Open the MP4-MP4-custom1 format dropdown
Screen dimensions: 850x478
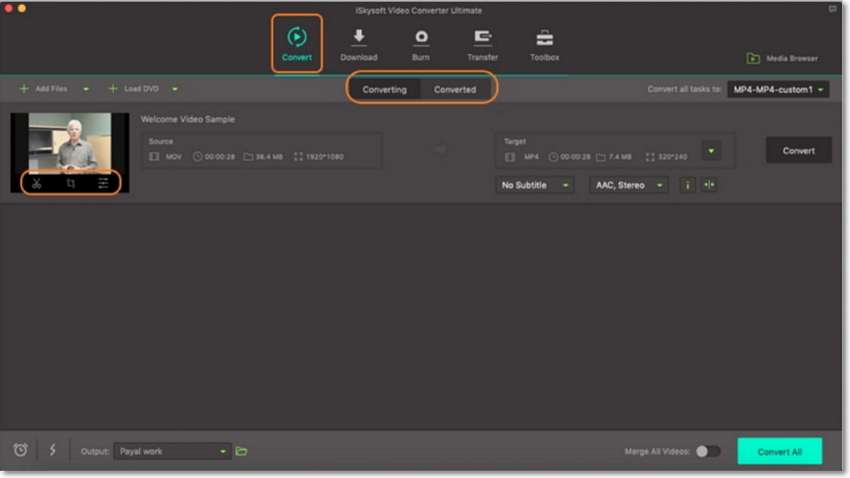pos(778,89)
